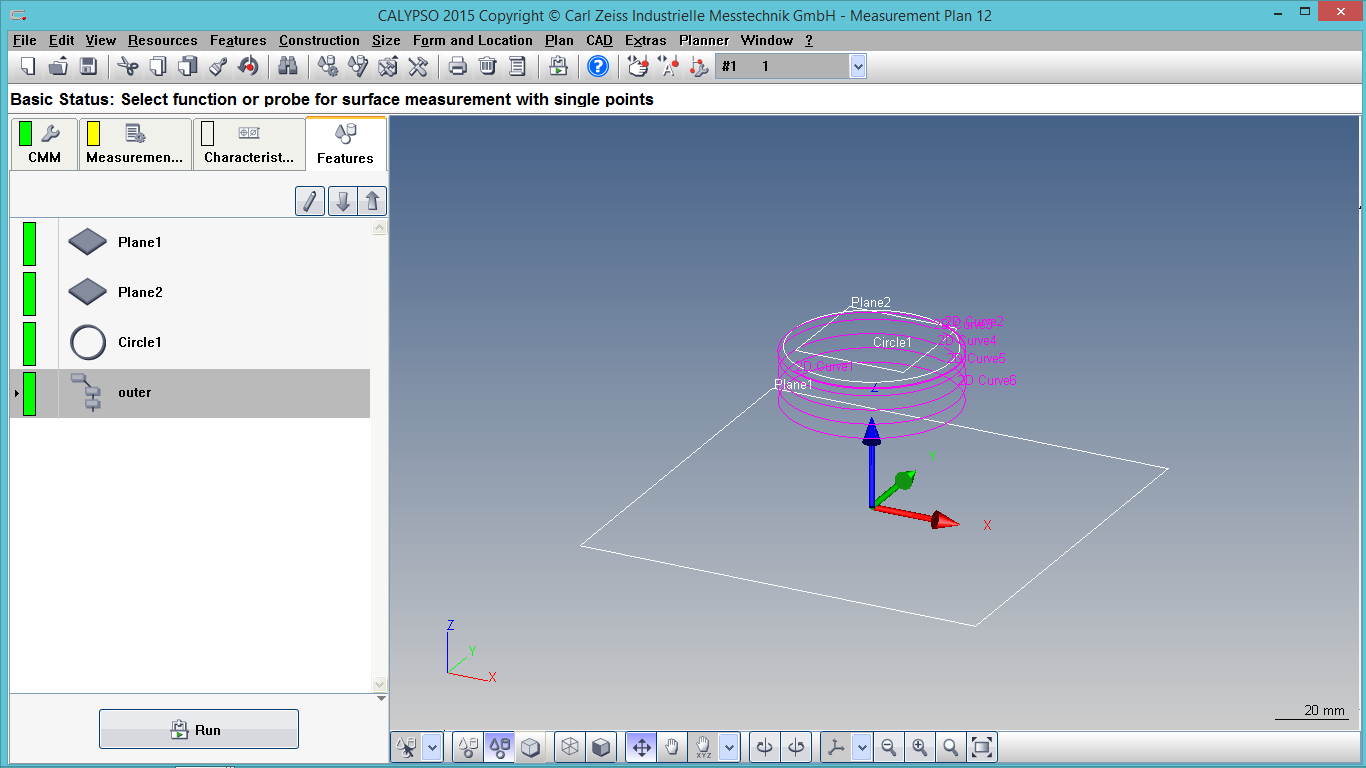Screen dimensions: 1366x768
Task: Toggle the light cube CAD model display
Action: coord(529,747)
